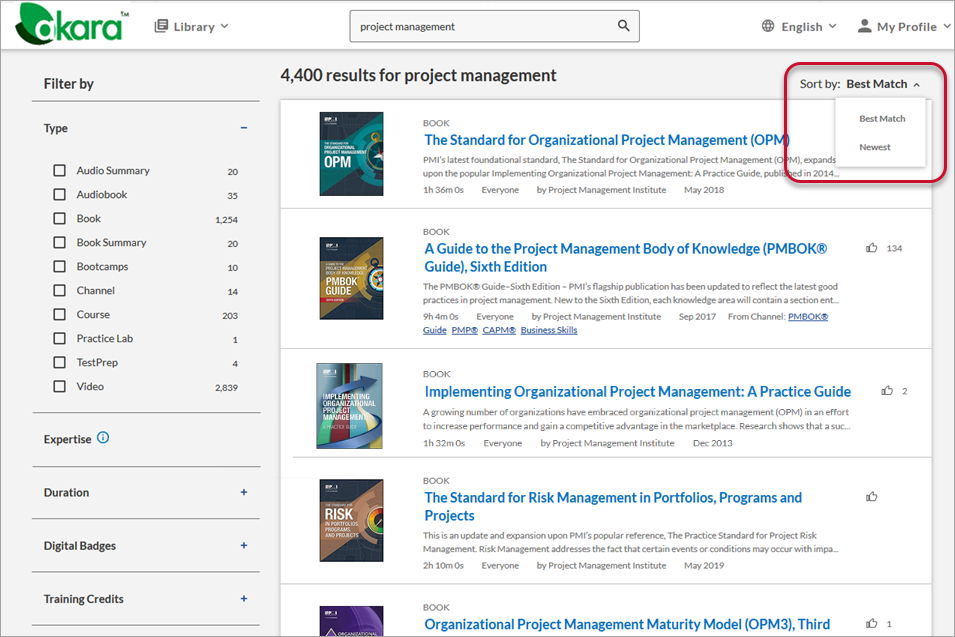Click the globe language icon
Image resolution: width=955 pixels, height=637 pixels.
[x=768, y=27]
